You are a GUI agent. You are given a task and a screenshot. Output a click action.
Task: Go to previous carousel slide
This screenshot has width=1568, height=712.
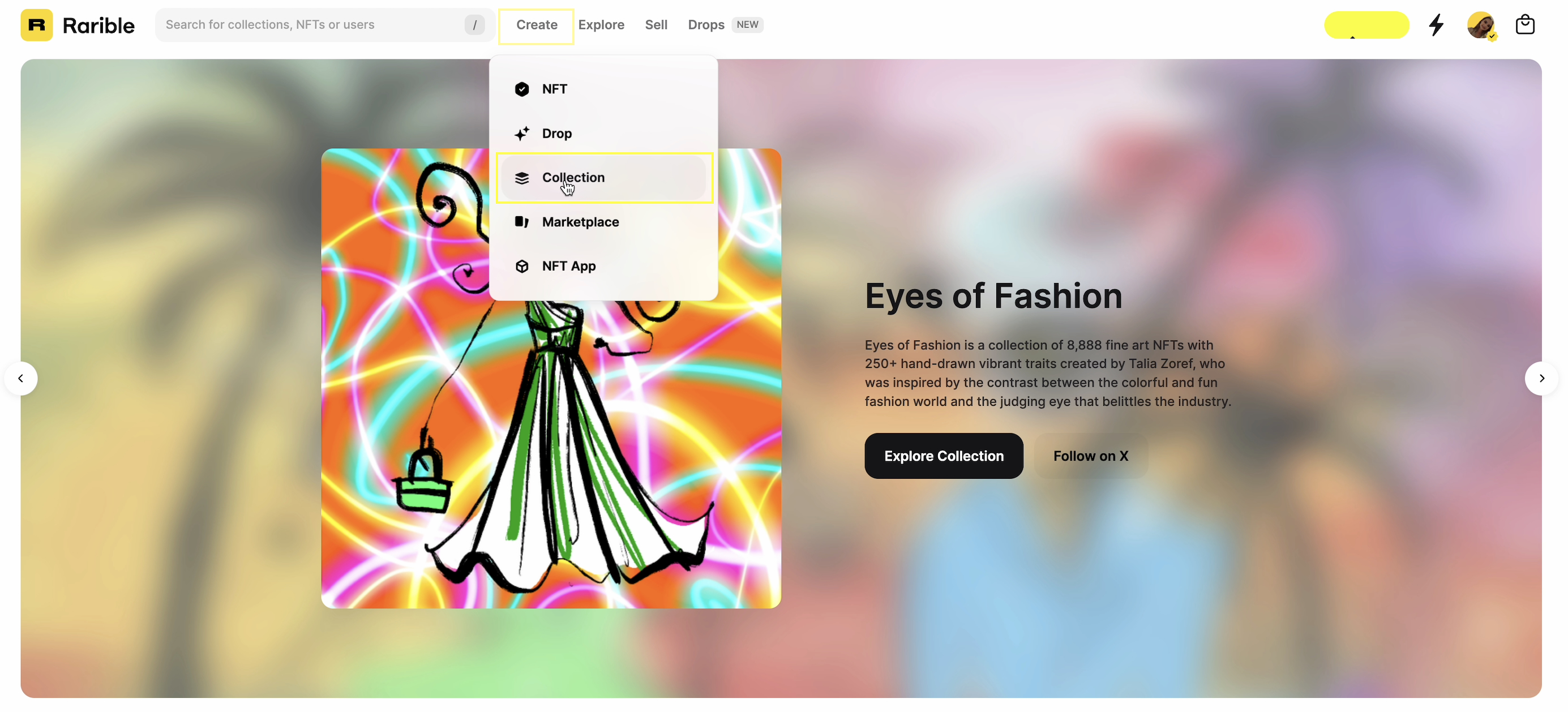(21, 379)
